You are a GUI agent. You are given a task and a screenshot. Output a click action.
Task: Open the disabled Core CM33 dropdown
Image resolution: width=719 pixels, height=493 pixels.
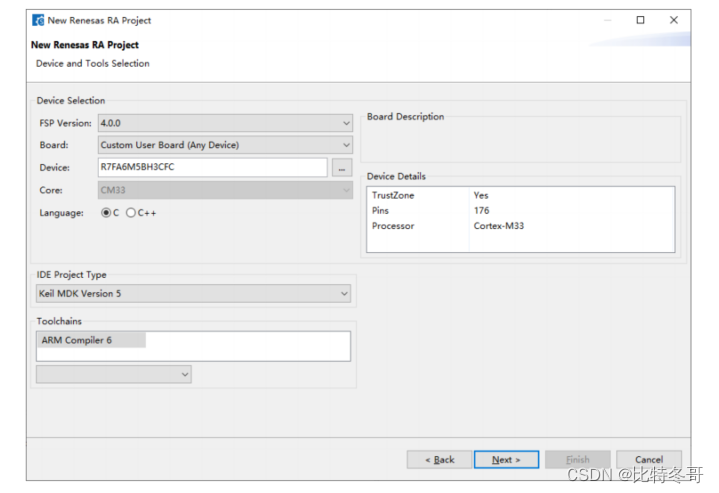click(x=225, y=190)
